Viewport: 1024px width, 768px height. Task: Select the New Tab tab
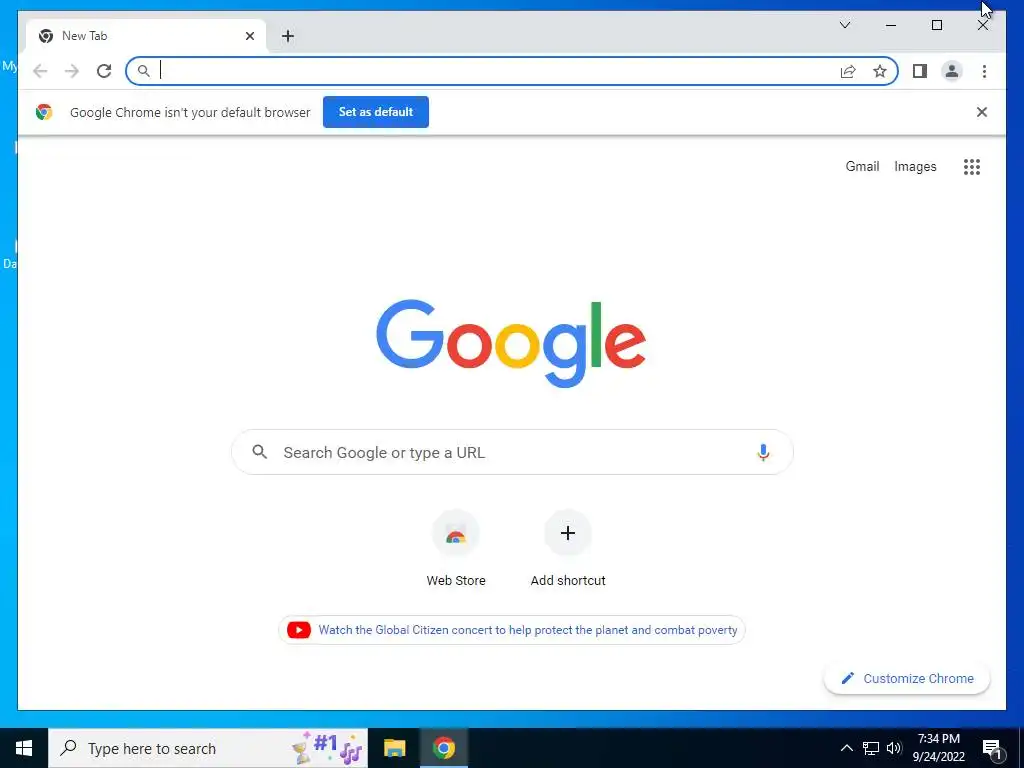click(x=146, y=36)
